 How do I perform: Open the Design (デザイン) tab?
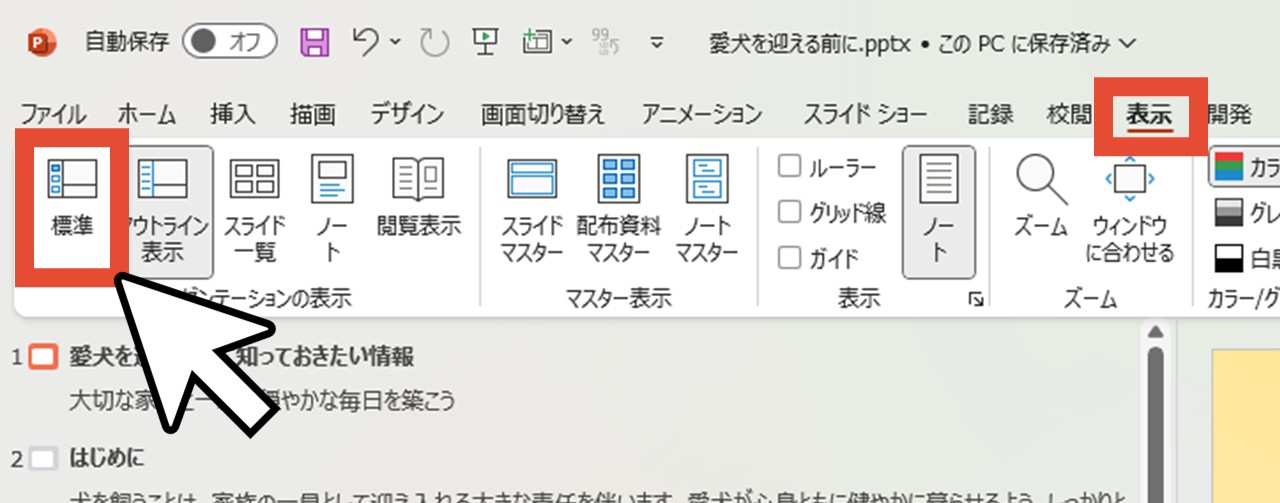(x=407, y=114)
